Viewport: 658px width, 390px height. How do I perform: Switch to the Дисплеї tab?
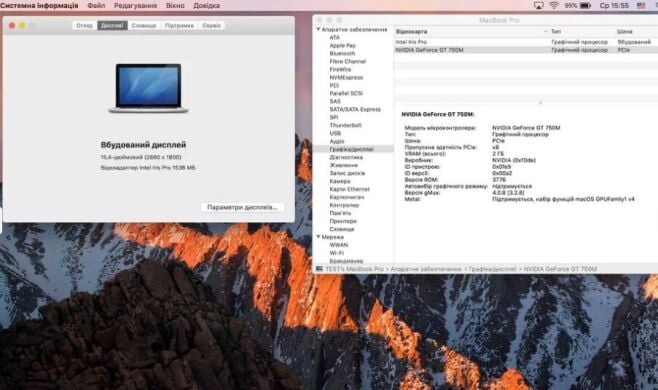(x=112, y=26)
